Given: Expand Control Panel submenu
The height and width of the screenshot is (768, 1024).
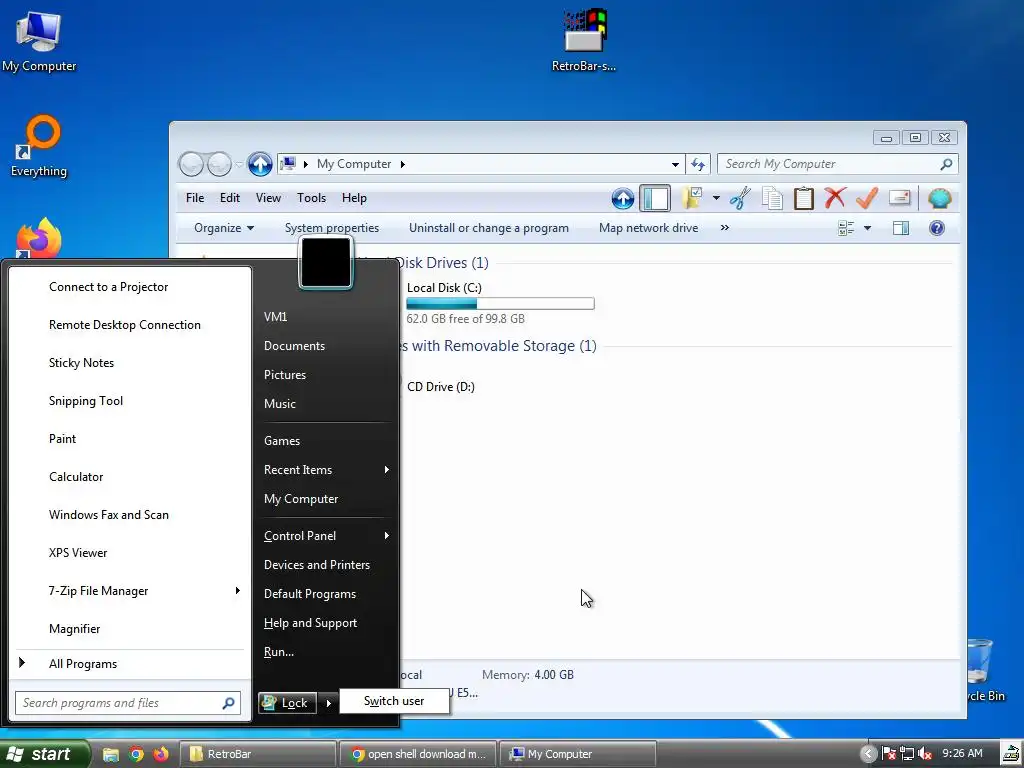Looking at the screenshot, I should pyautogui.click(x=327, y=536).
